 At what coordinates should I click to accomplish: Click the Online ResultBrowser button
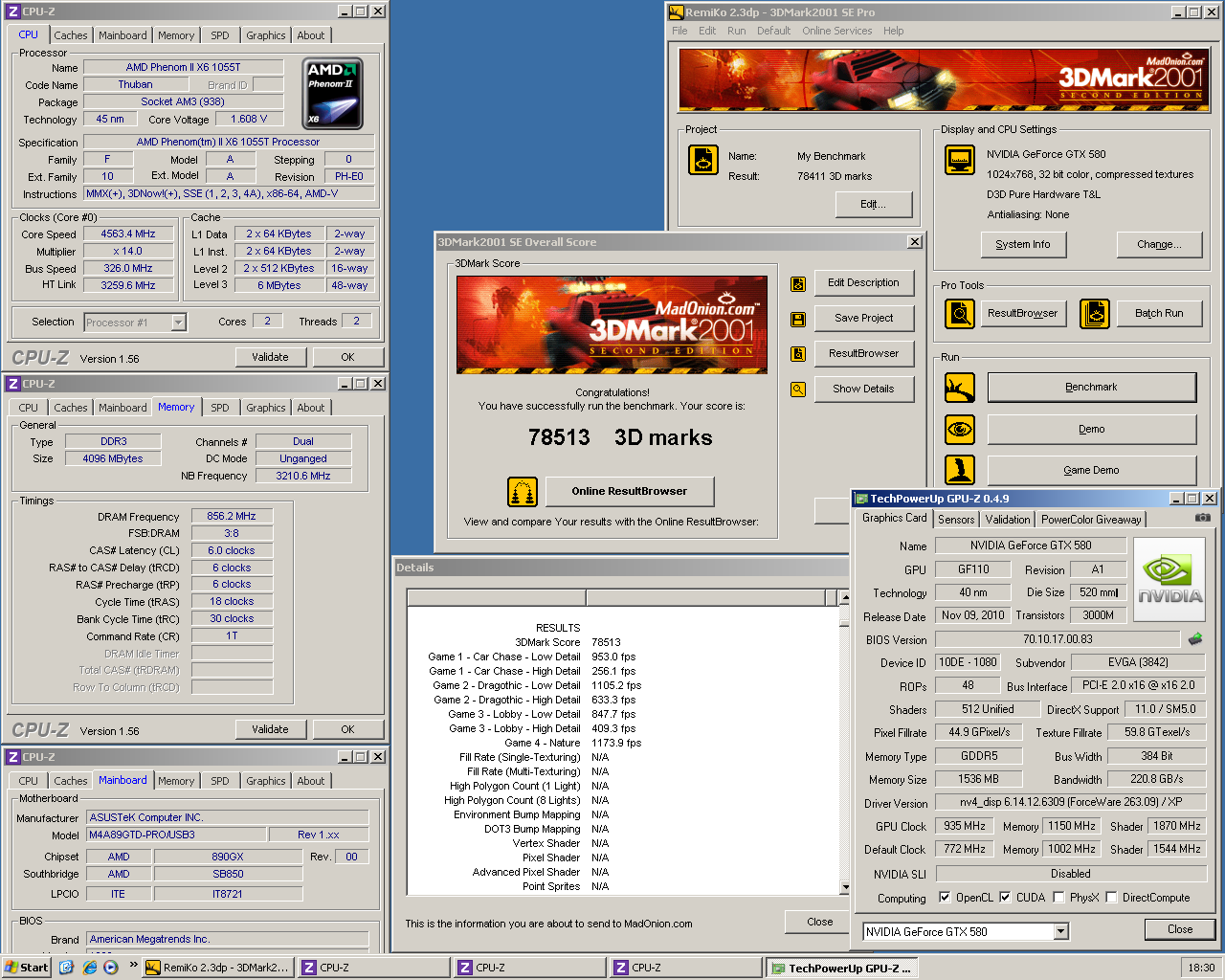click(630, 492)
